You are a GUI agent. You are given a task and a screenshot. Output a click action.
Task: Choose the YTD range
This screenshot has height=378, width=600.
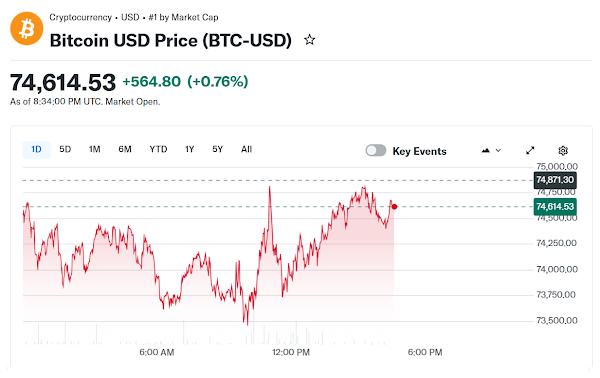pyautogui.click(x=158, y=149)
